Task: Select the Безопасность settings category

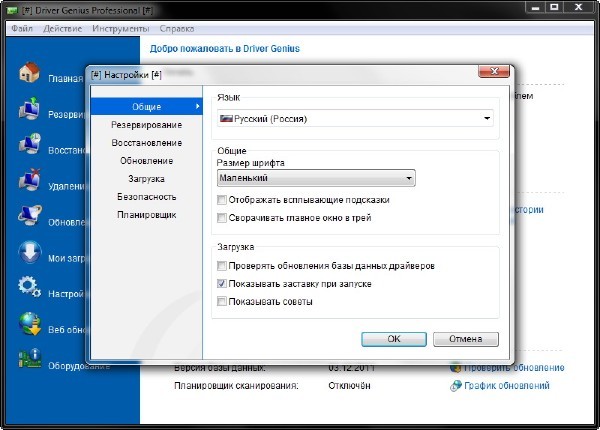Action: (x=147, y=197)
